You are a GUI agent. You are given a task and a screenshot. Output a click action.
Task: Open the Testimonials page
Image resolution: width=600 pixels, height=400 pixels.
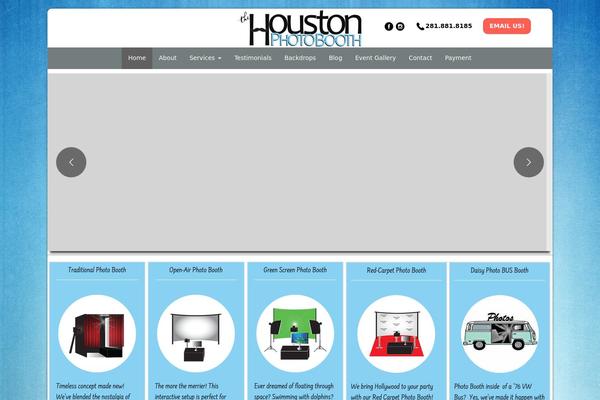(253, 58)
